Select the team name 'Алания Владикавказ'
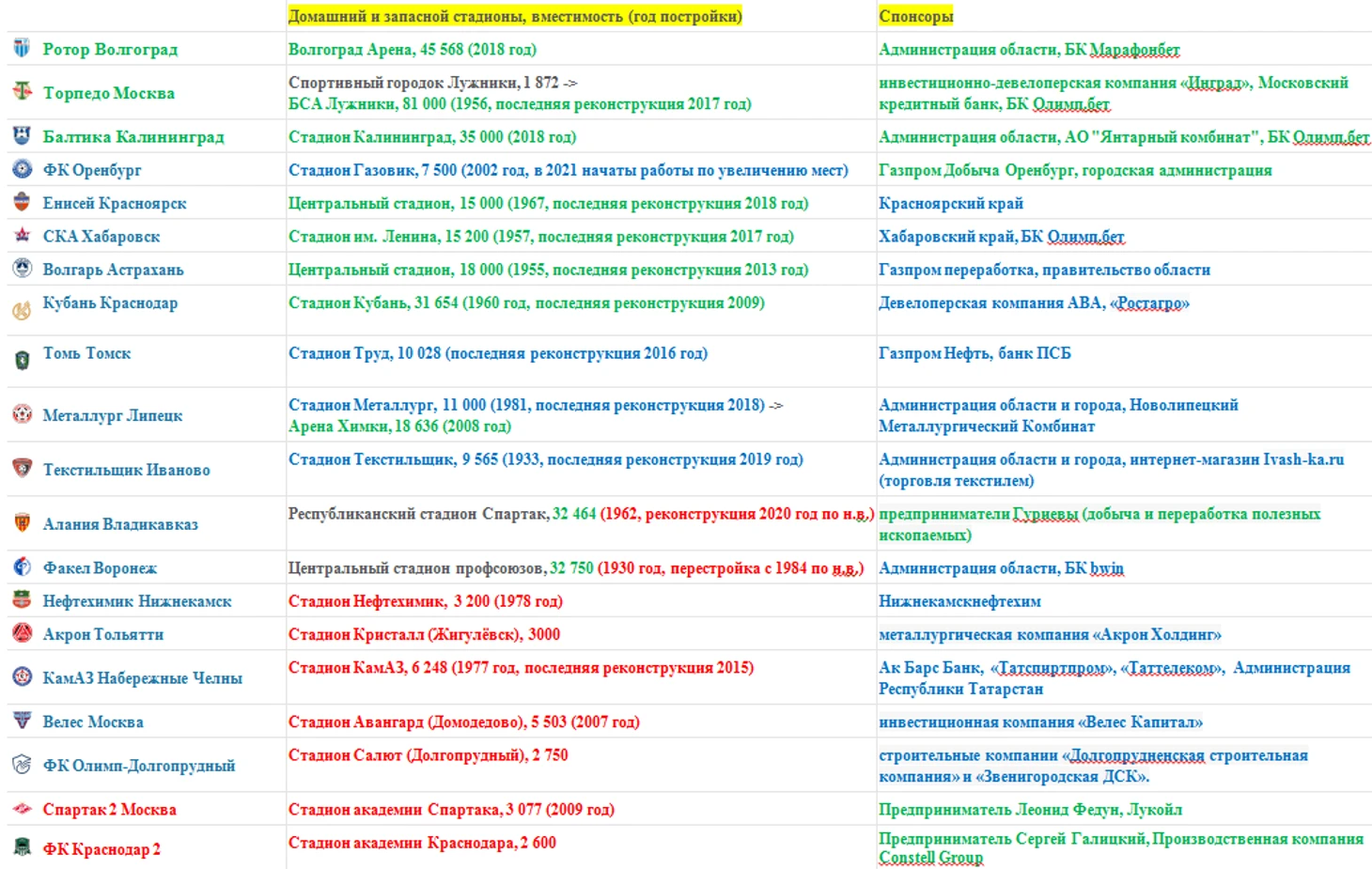The width and height of the screenshot is (1372, 869). coord(120,524)
